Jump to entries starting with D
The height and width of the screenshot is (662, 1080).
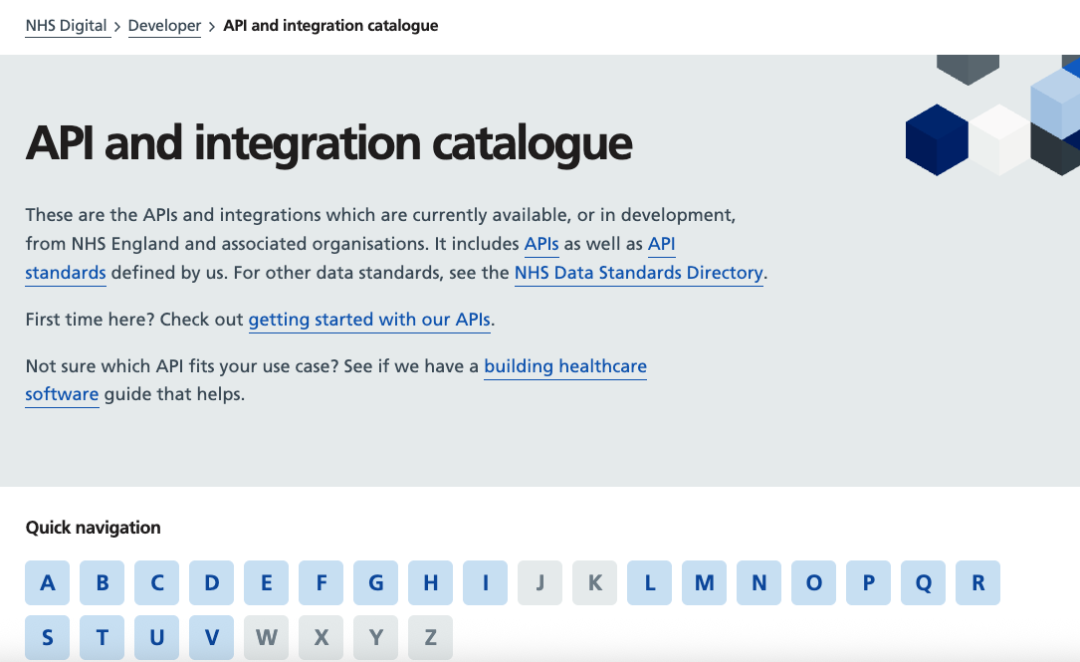(x=212, y=583)
